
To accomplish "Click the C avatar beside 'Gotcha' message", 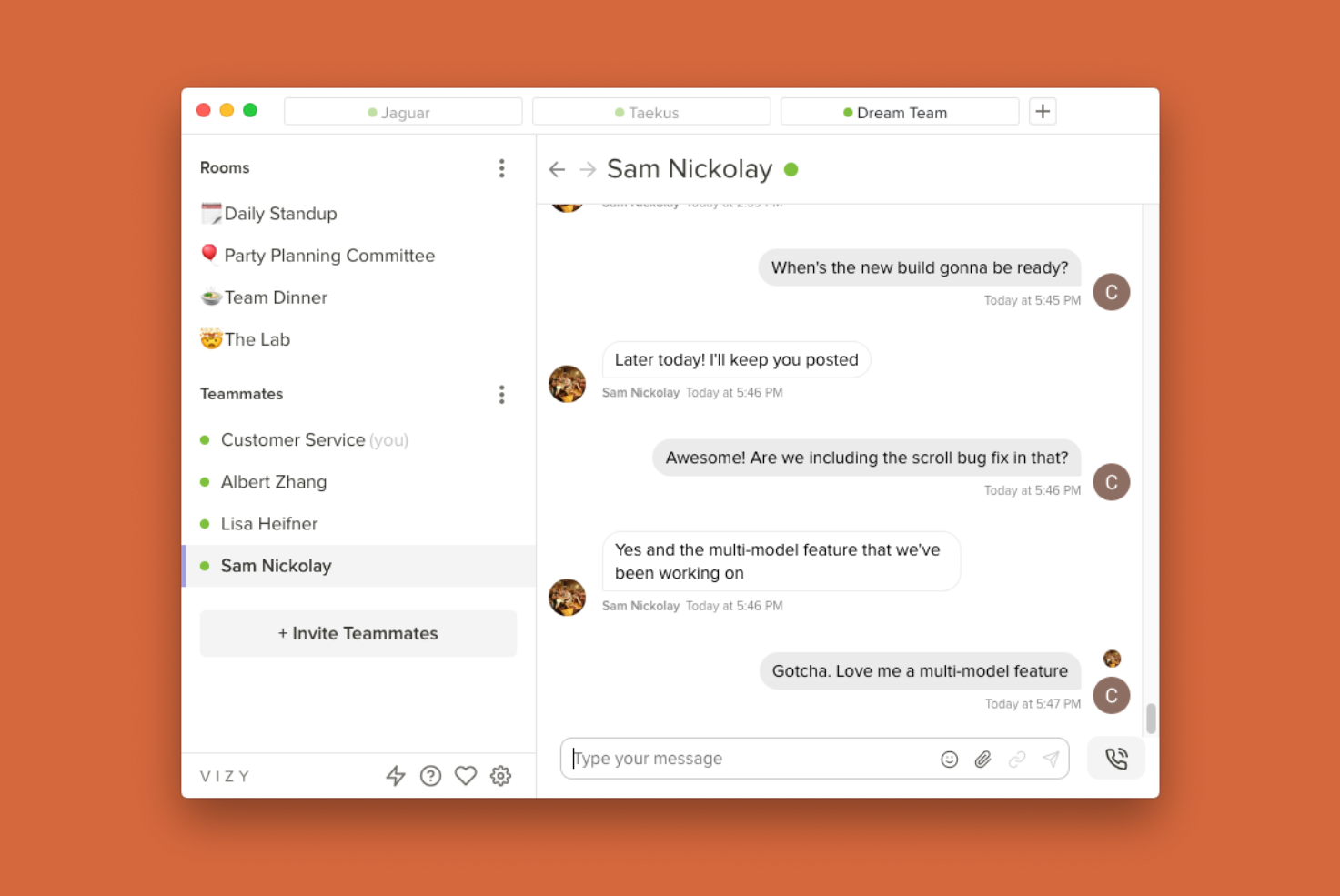I will coord(1111,696).
